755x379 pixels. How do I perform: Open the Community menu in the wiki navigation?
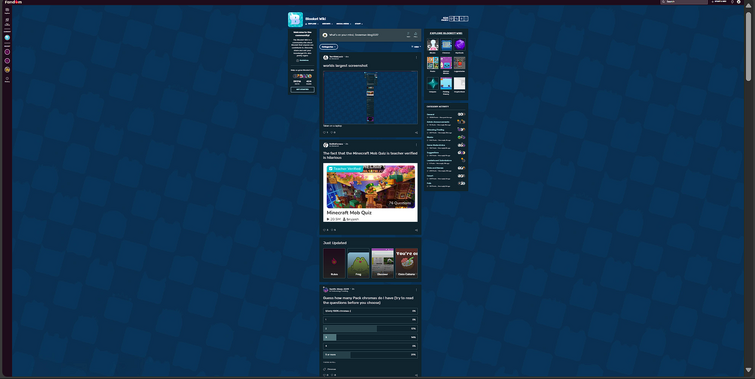coord(326,24)
